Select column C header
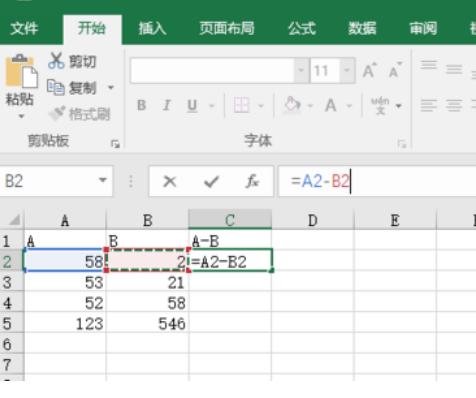The width and height of the screenshot is (476, 398). pyautogui.click(x=230, y=220)
